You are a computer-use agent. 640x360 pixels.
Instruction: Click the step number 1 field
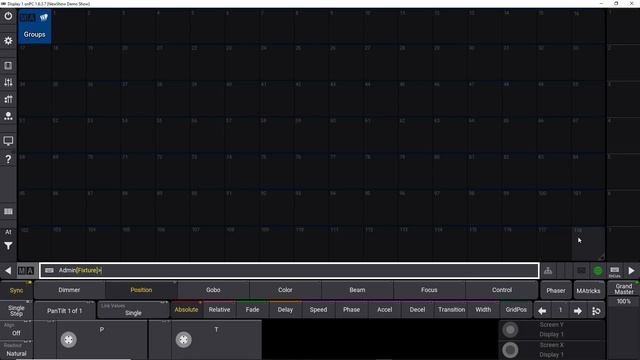560,311
